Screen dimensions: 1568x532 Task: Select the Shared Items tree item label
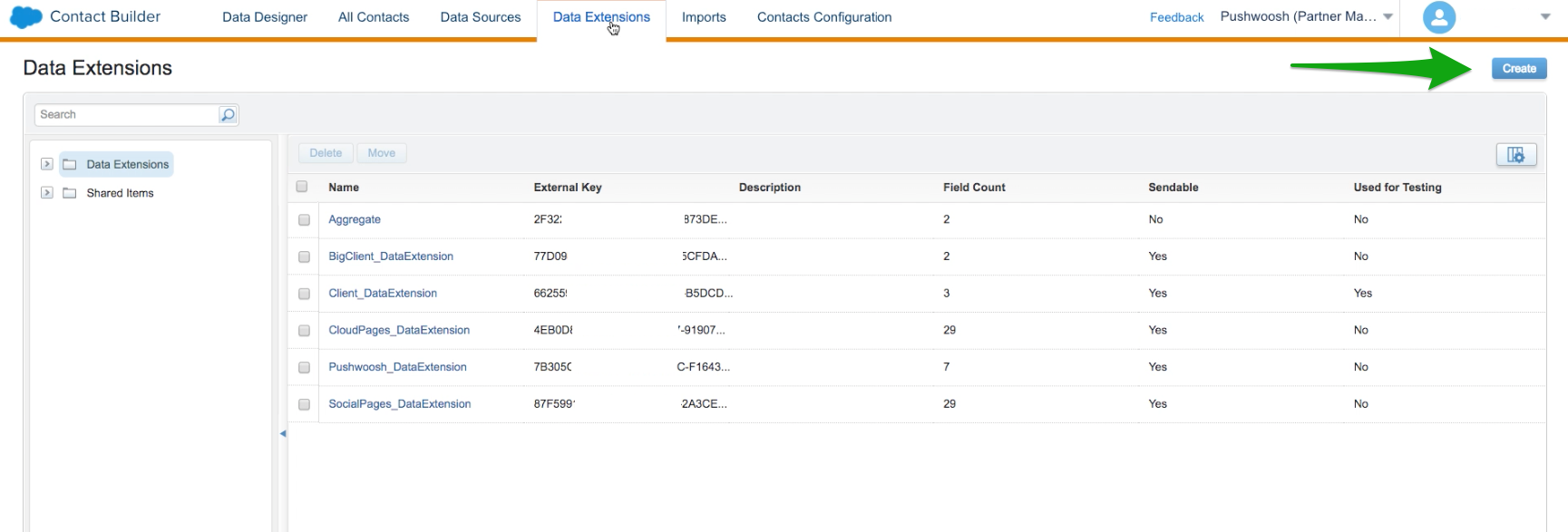point(120,193)
